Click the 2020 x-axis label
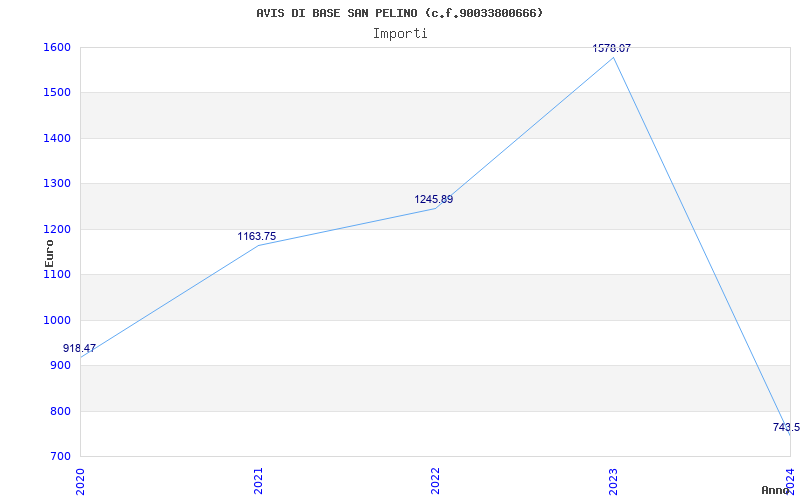This screenshot has width=800, height=500. (x=80, y=481)
